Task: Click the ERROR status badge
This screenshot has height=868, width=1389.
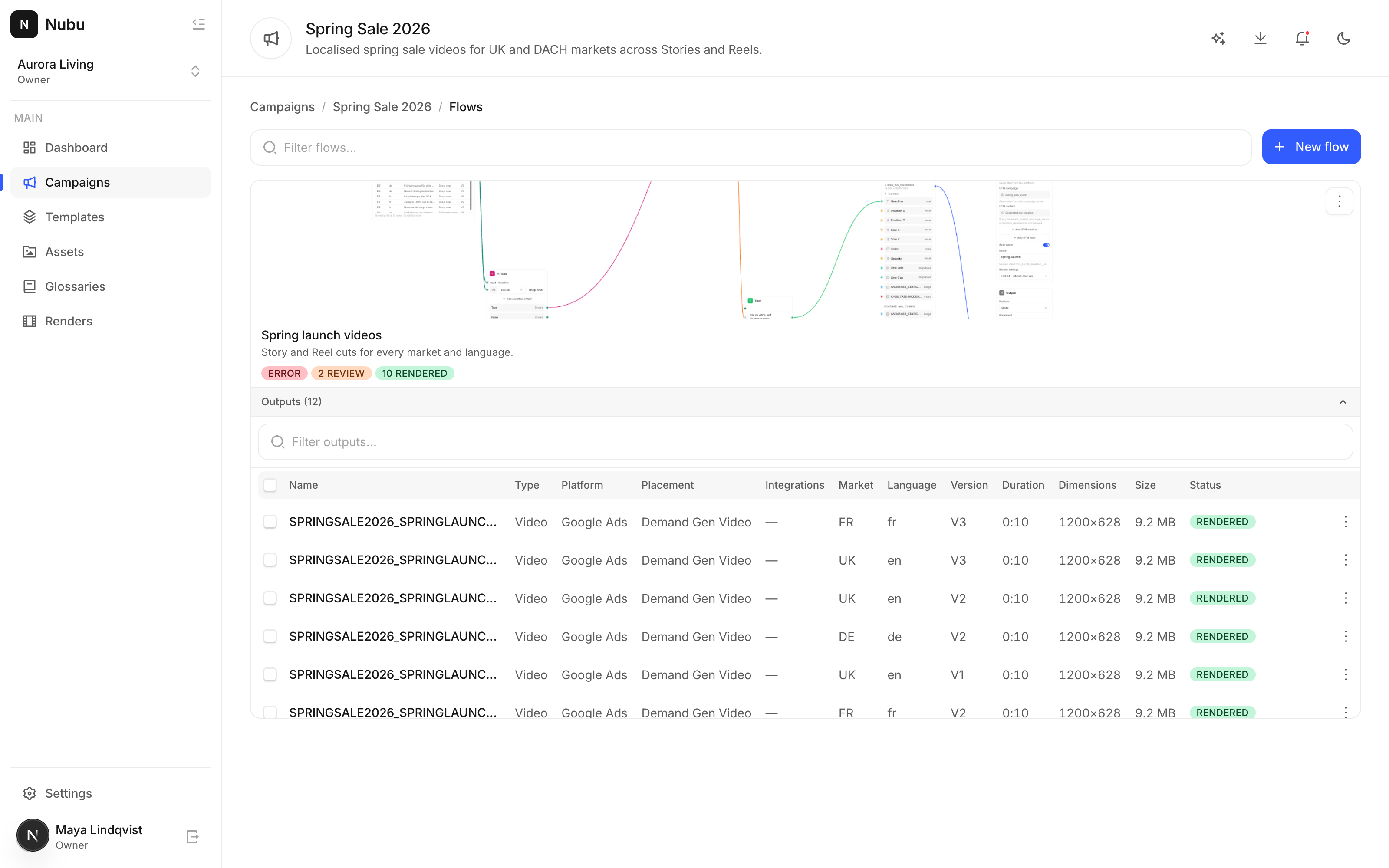Action: click(x=284, y=373)
